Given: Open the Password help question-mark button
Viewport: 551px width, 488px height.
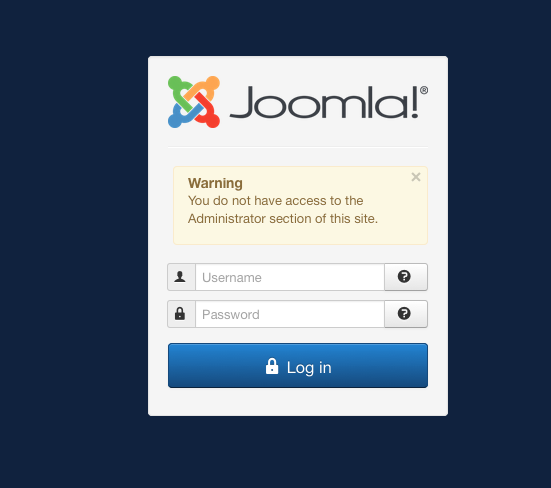Looking at the screenshot, I should click(406, 314).
